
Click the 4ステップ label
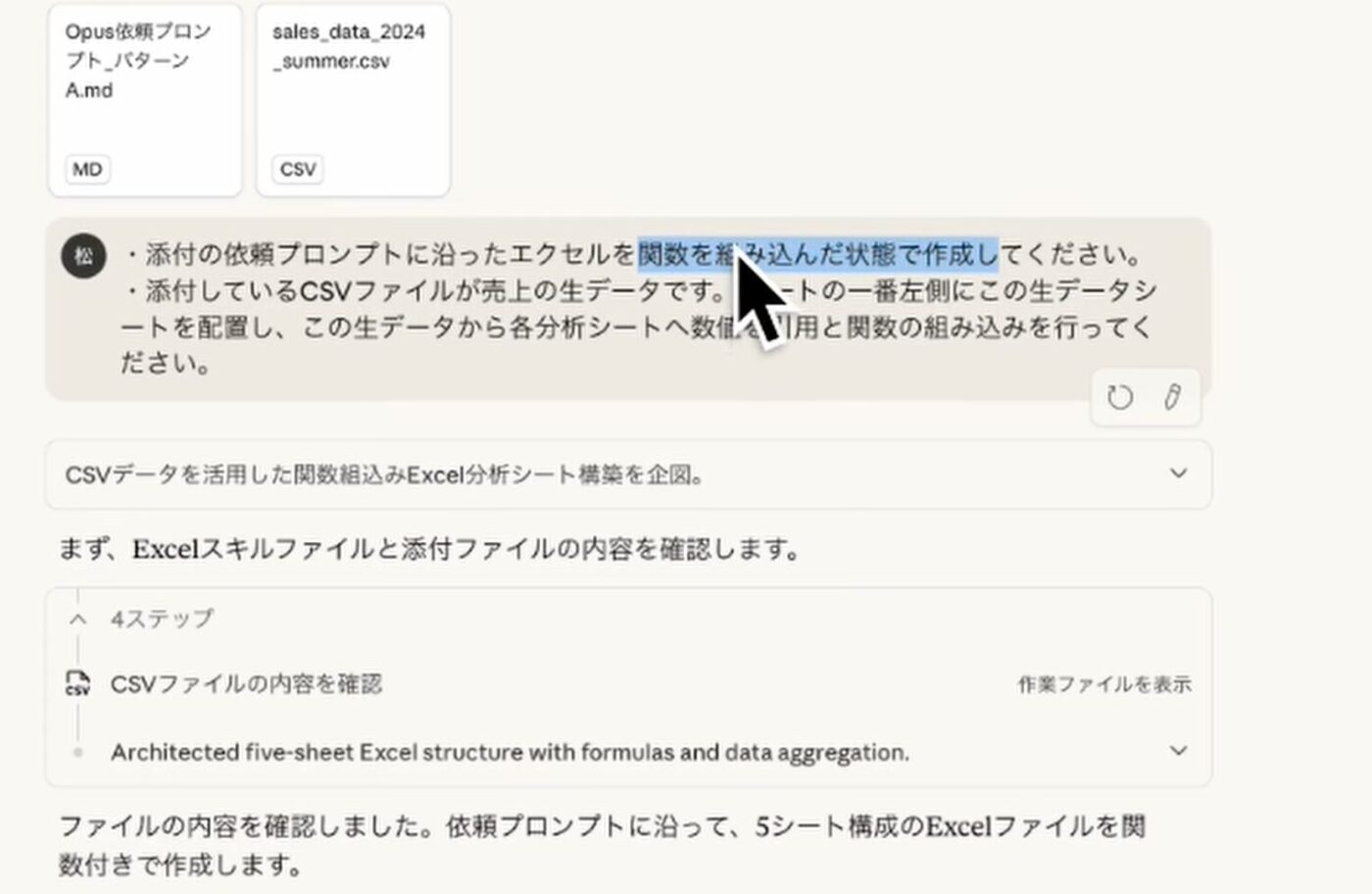(x=162, y=619)
